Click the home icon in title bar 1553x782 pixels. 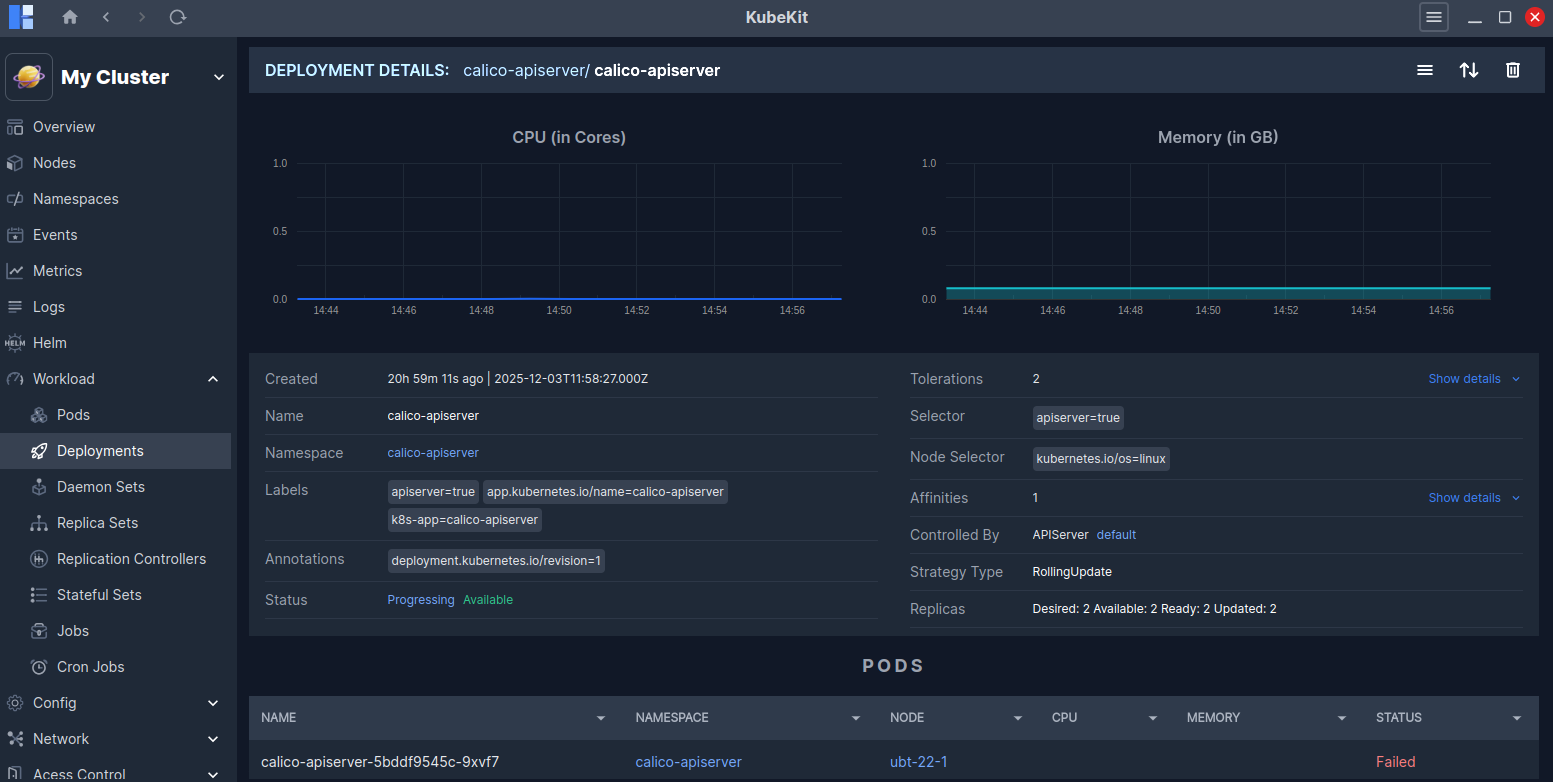coord(69,17)
